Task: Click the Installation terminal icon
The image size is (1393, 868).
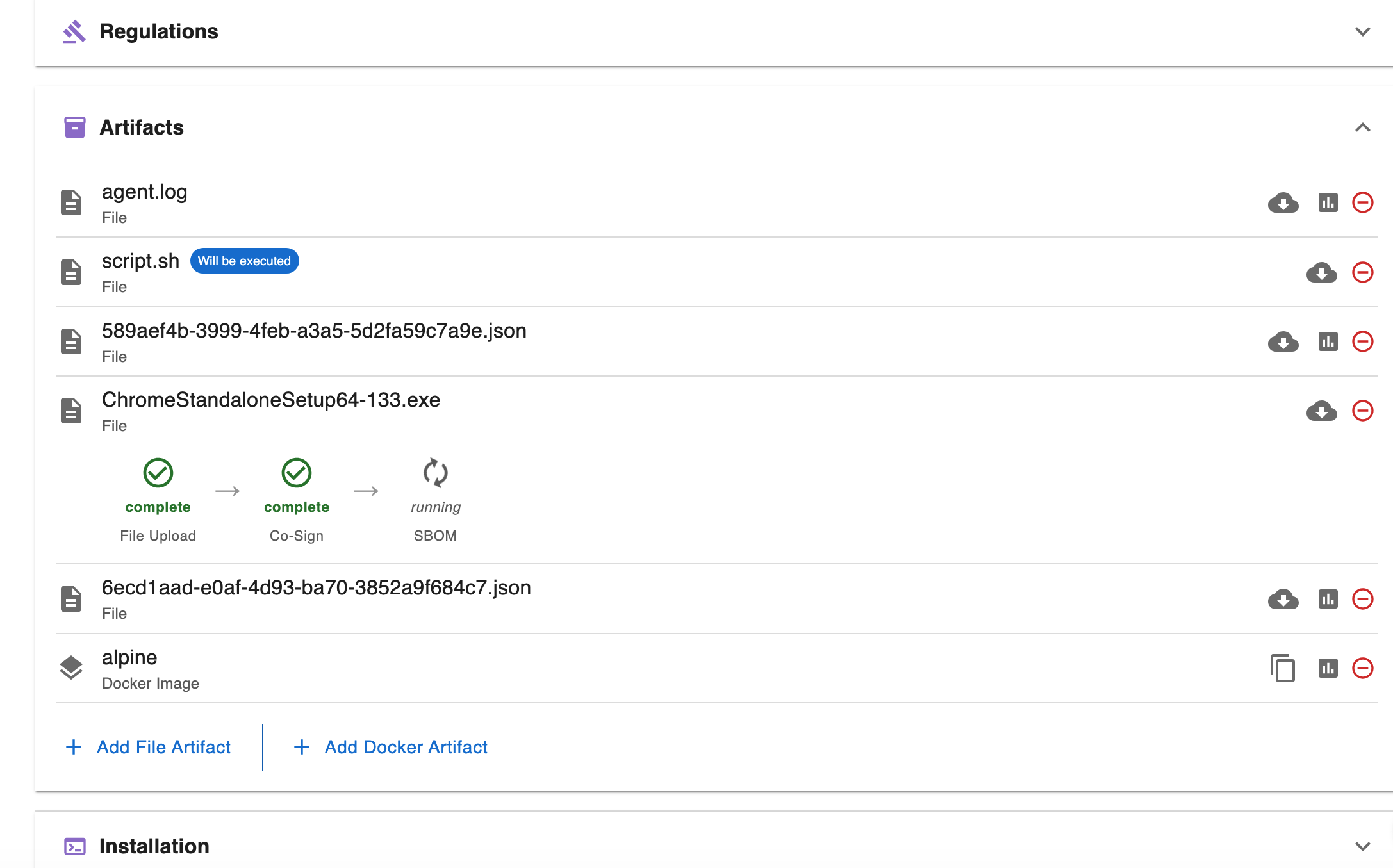Action: point(76,846)
